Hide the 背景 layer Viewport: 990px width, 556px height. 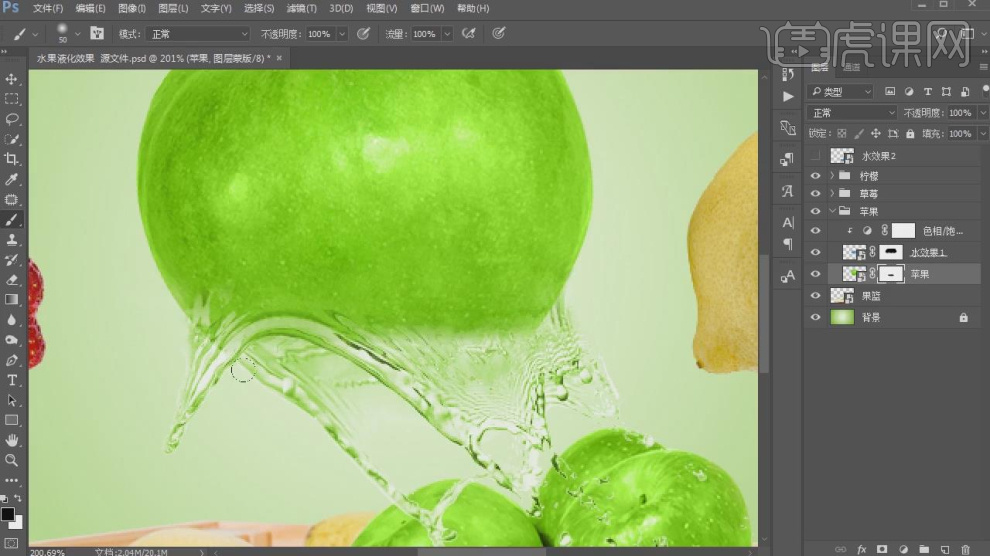pyautogui.click(x=816, y=317)
